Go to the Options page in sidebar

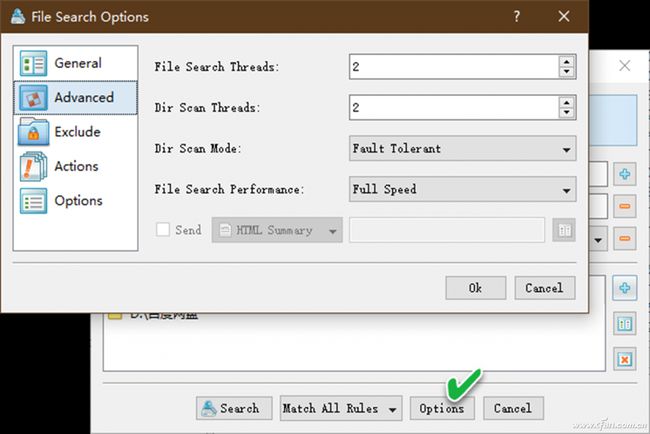(x=75, y=201)
